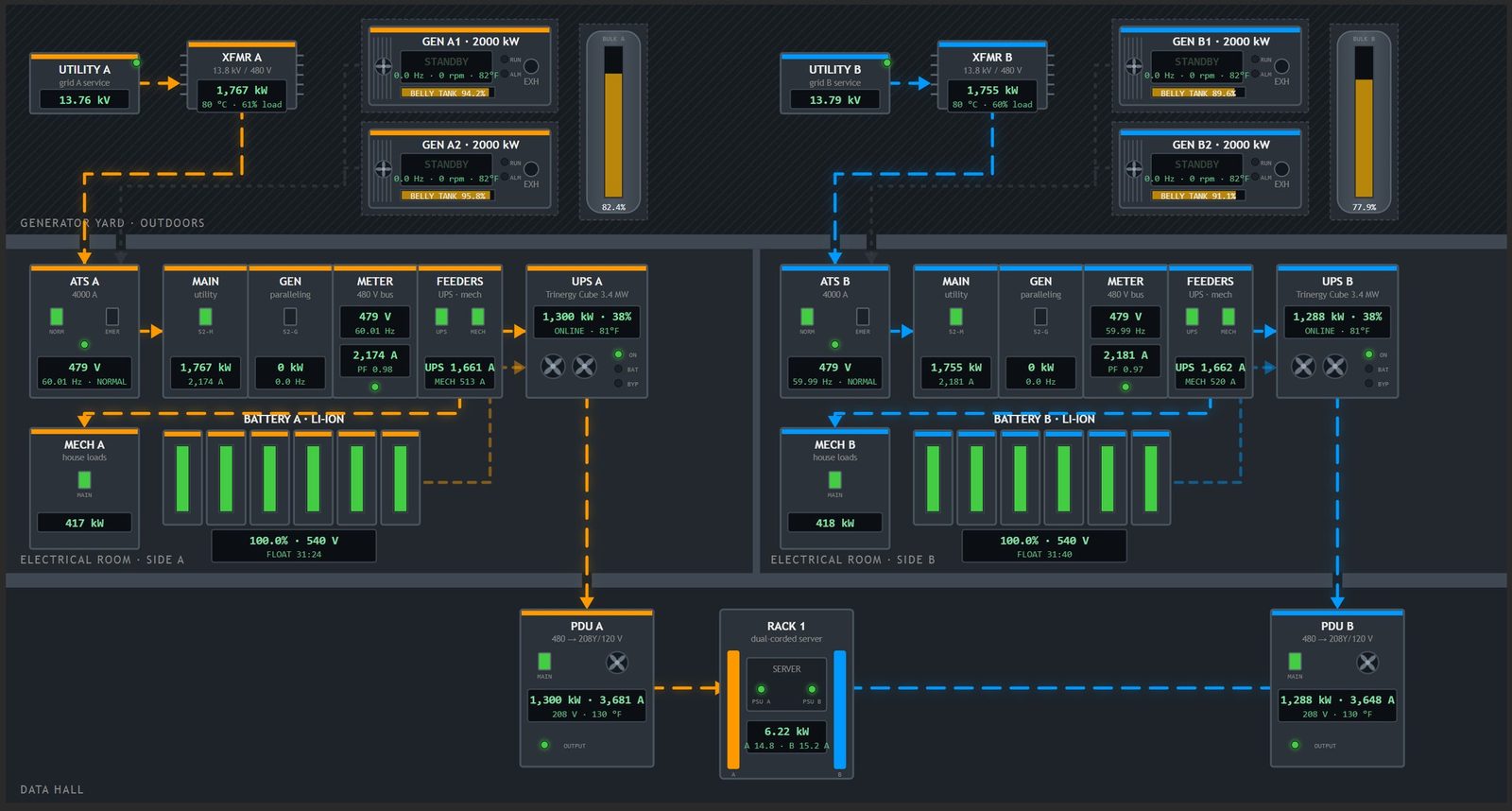Click PDU B 1,288 kW · 3,648 A readout
The height and width of the screenshot is (811, 1512).
[1337, 706]
